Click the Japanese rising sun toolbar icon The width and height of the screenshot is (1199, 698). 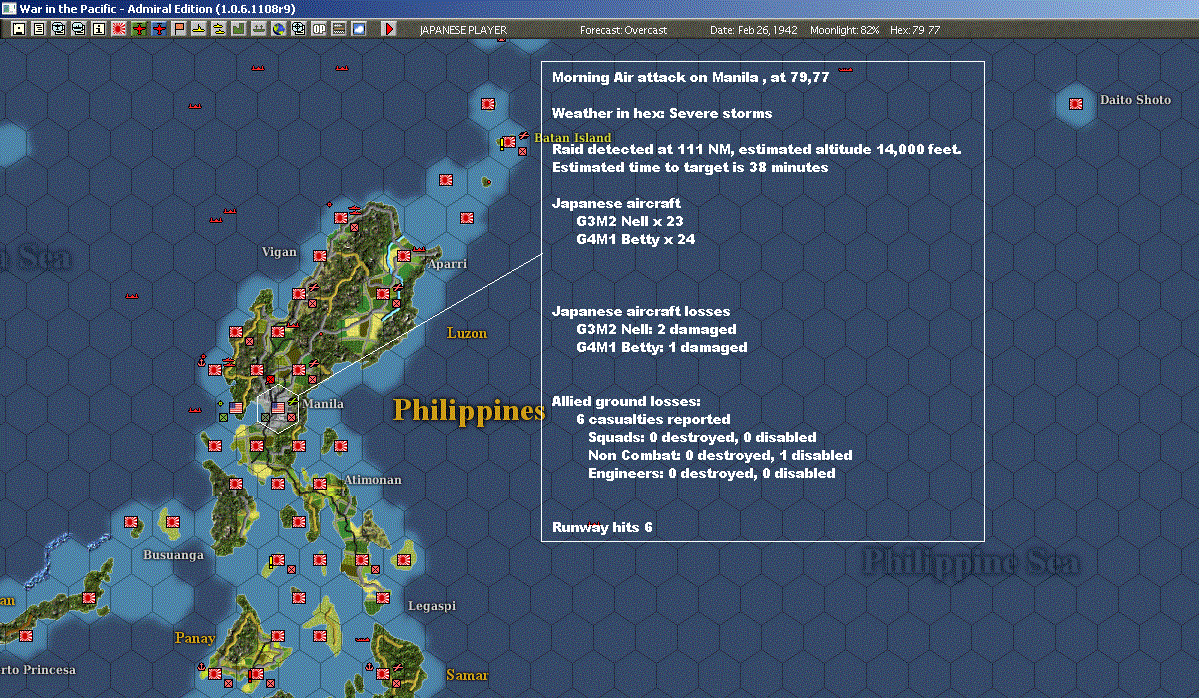click(119, 29)
